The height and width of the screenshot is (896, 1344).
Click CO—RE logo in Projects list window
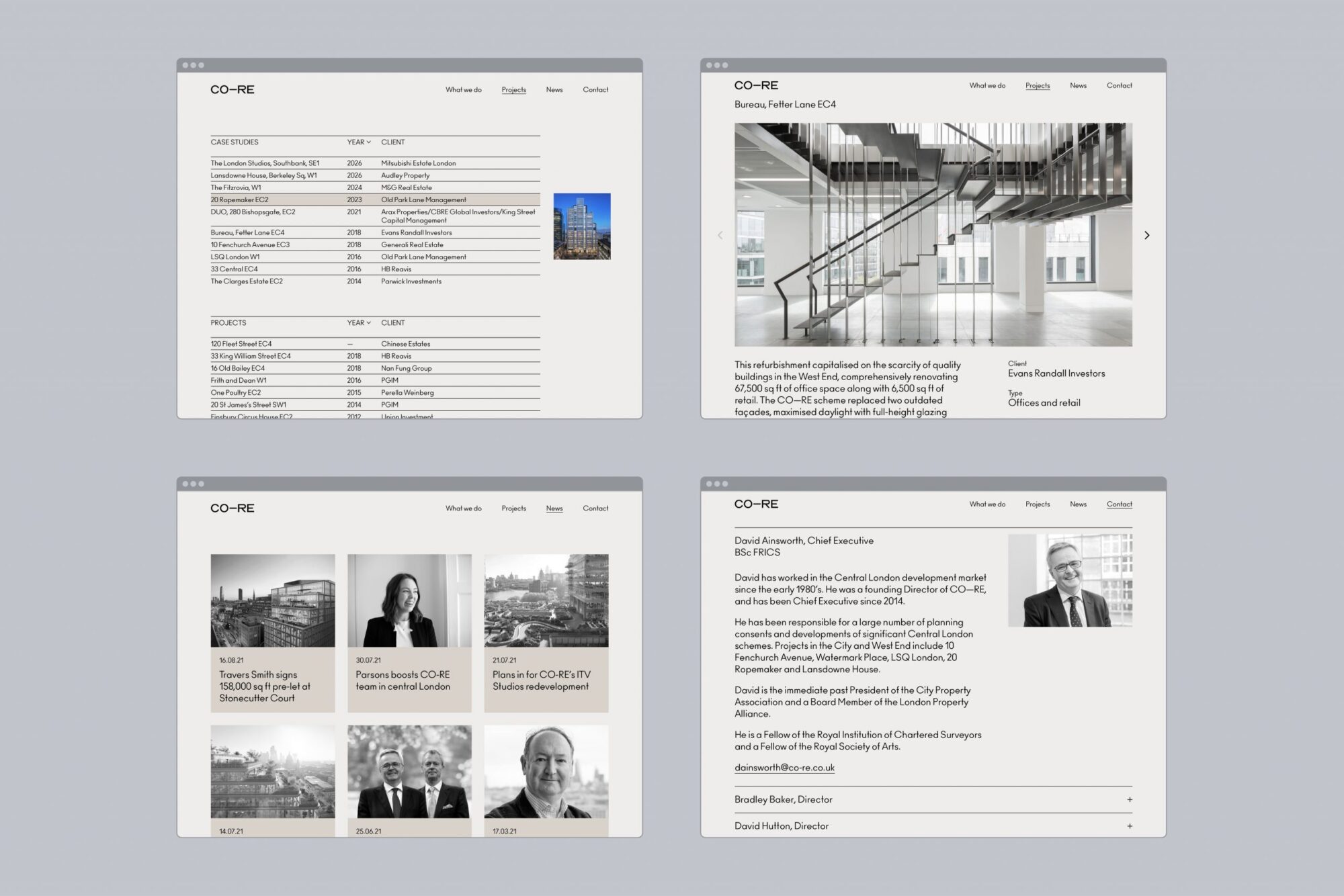click(233, 90)
